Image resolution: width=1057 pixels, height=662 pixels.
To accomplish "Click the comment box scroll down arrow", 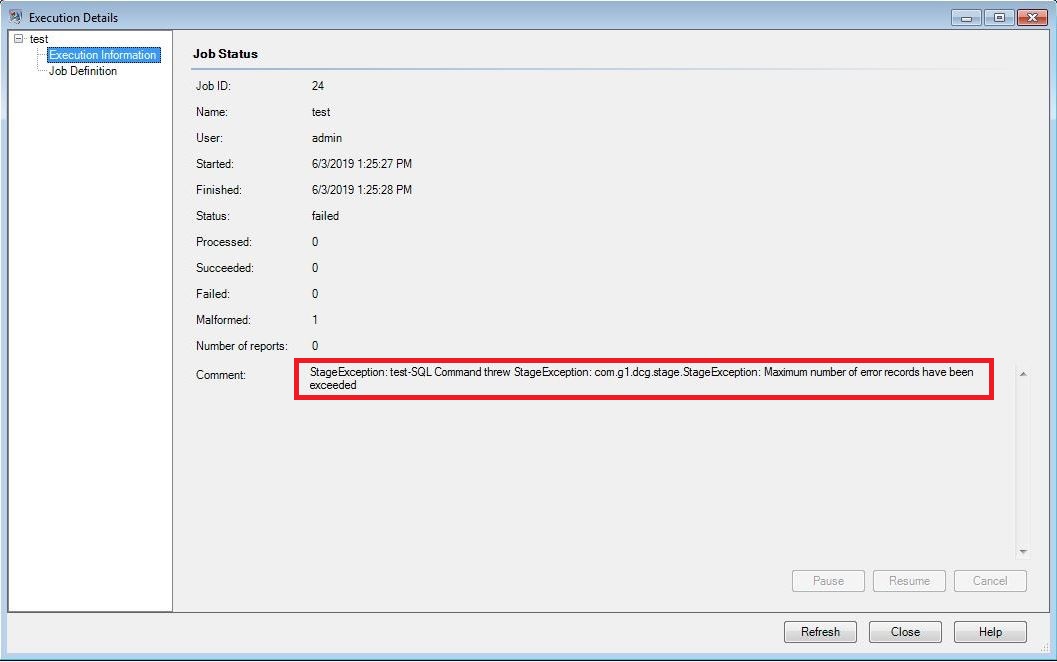I will [1023, 551].
